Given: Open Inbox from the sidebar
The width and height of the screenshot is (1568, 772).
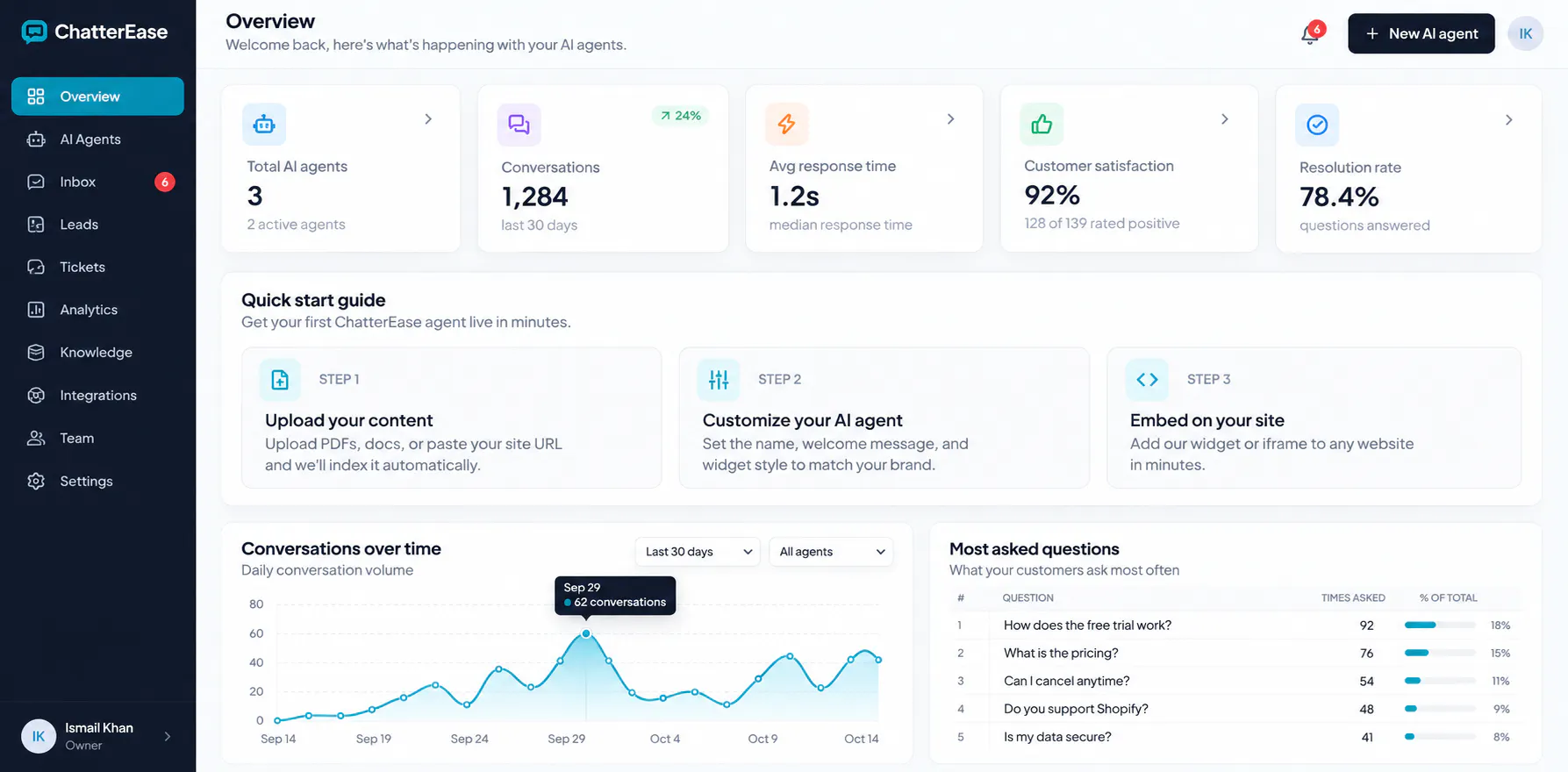Looking at the screenshot, I should (x=97, y=182).
